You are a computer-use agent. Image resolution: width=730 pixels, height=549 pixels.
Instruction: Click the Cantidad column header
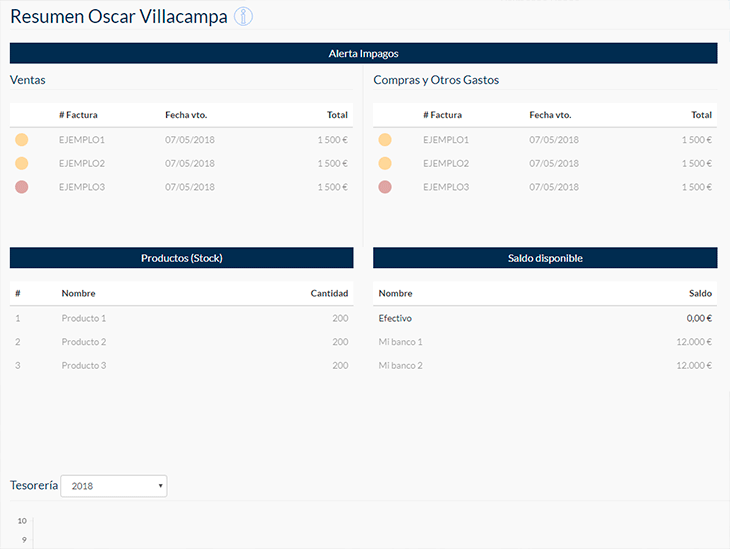click(329, 293)
